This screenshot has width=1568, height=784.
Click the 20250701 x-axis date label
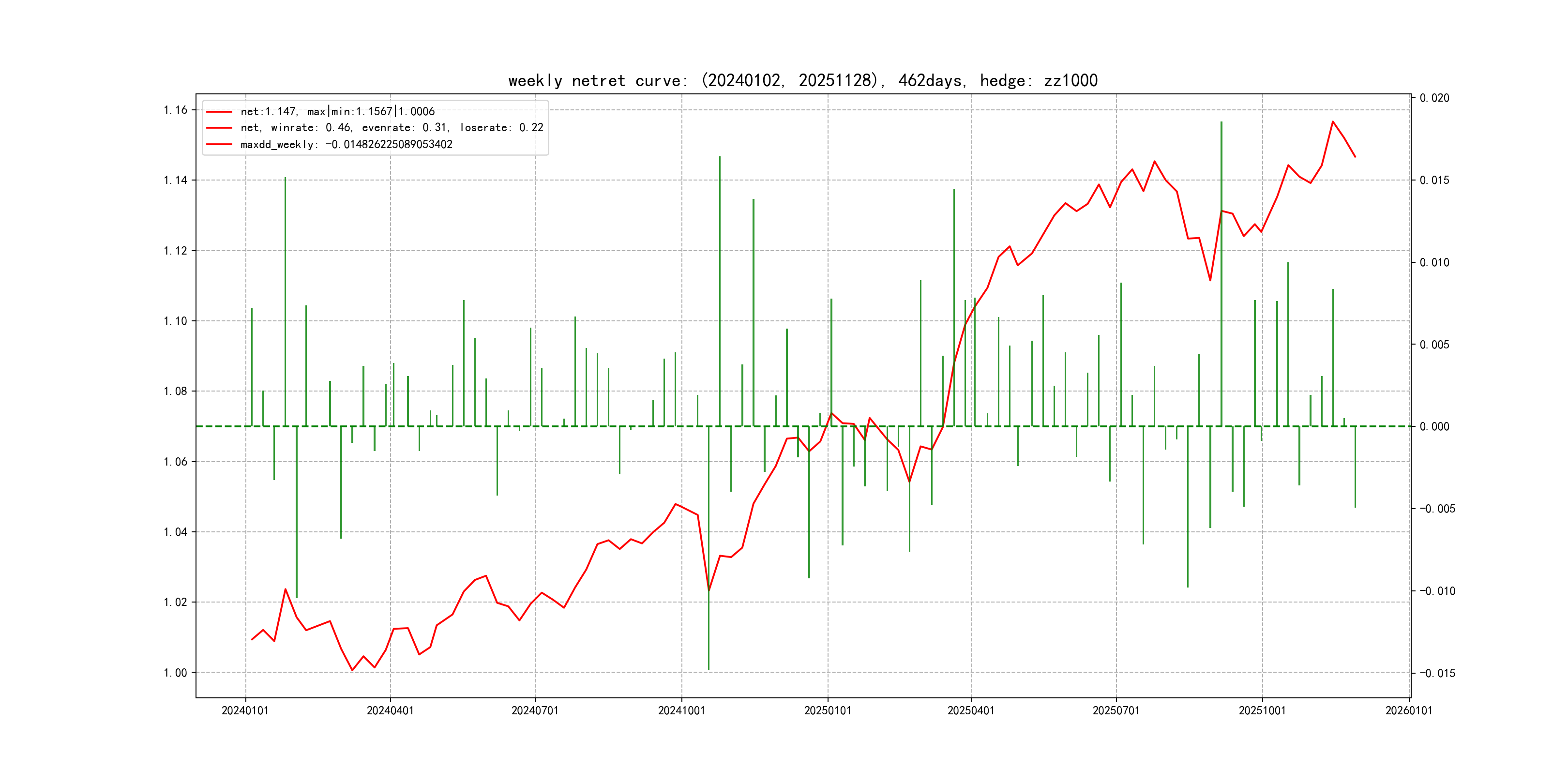point(1116,710)
